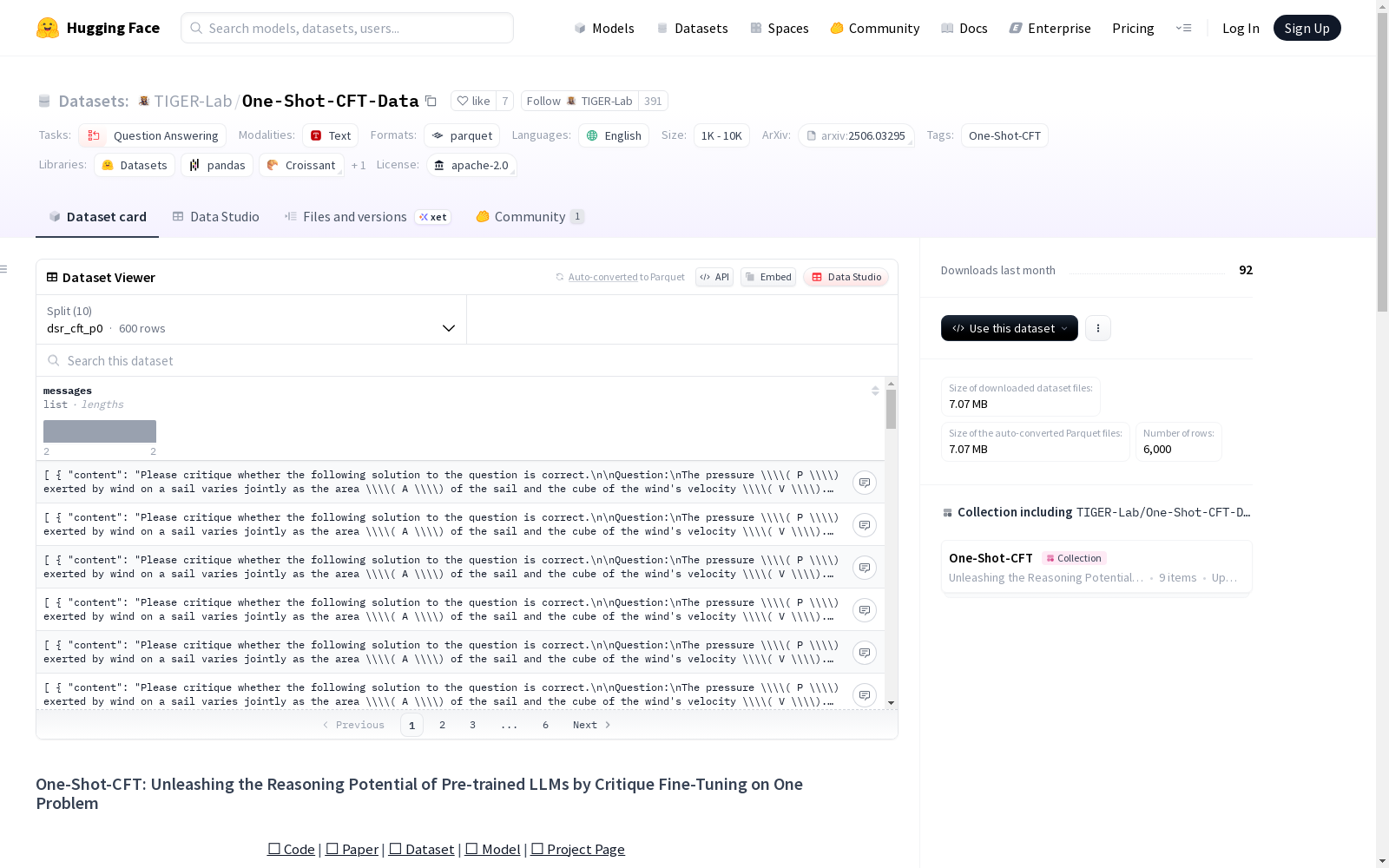Screen dimensions: 1389x868
Task: Expand the Split dsr_cft_p0 dropdown
Action: pos(251,319)
